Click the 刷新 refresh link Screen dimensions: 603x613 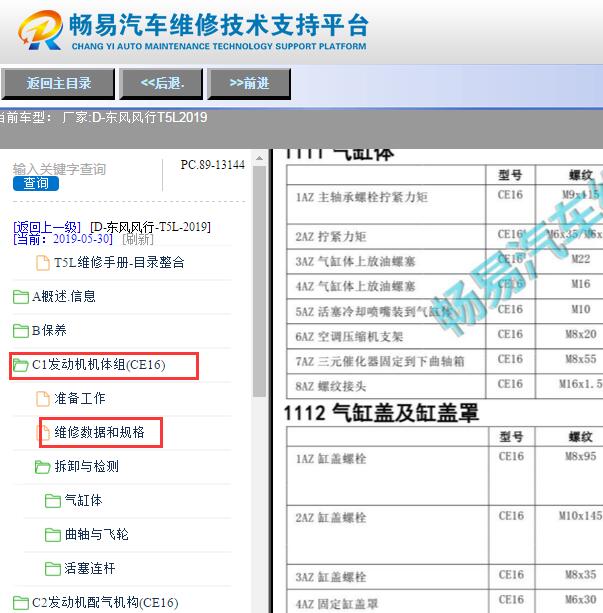tap(138, 239)
